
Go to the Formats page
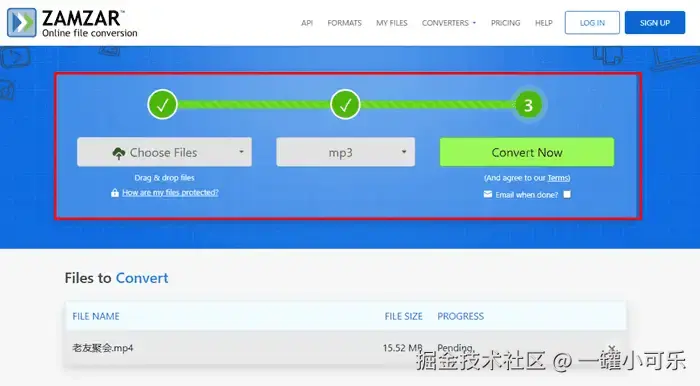(x=344, y=23)
